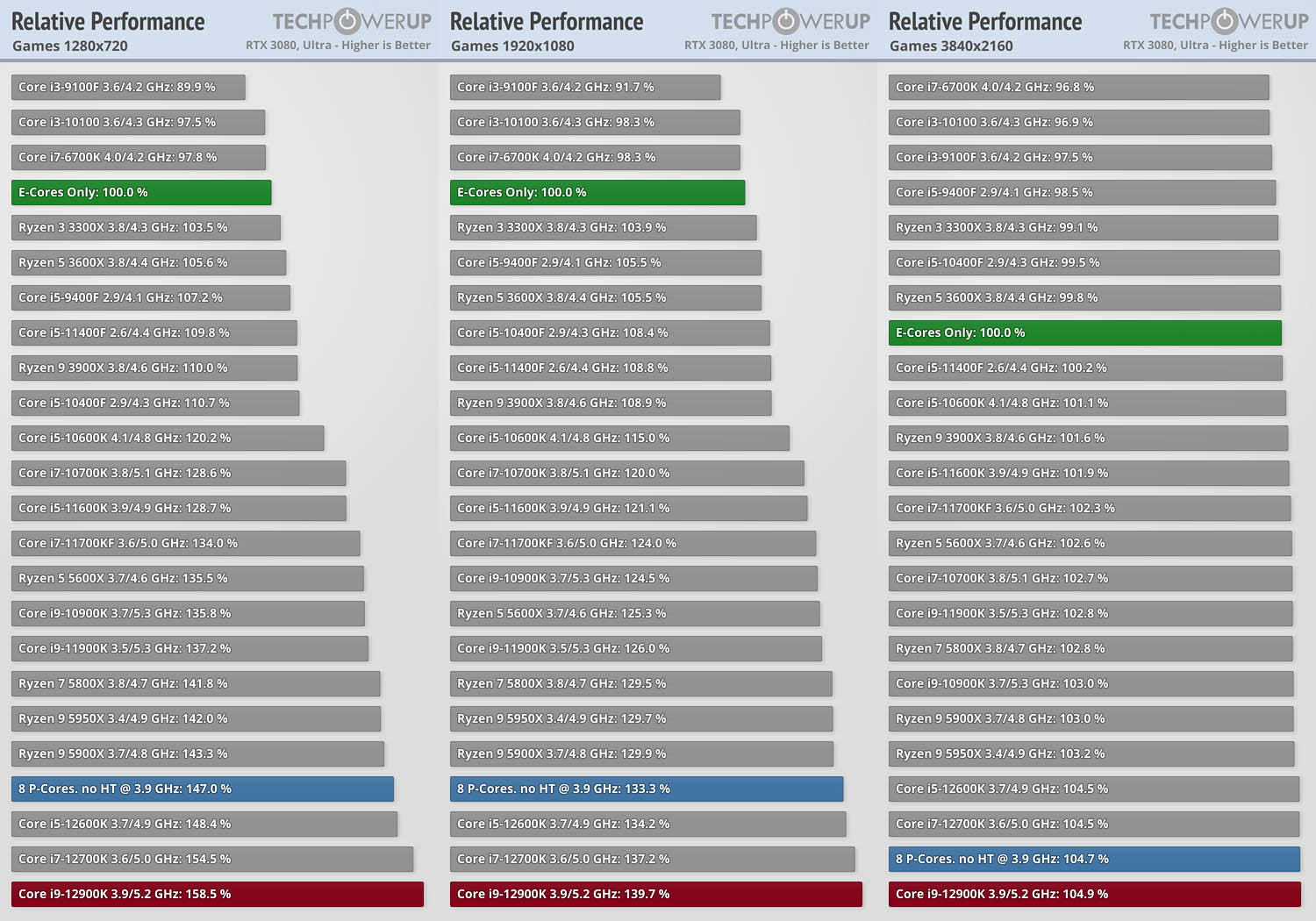Viewport: 1316px width, 921px height.
Task: Click Core i3-10100 98.3 % bar
Action: (595, 122)
